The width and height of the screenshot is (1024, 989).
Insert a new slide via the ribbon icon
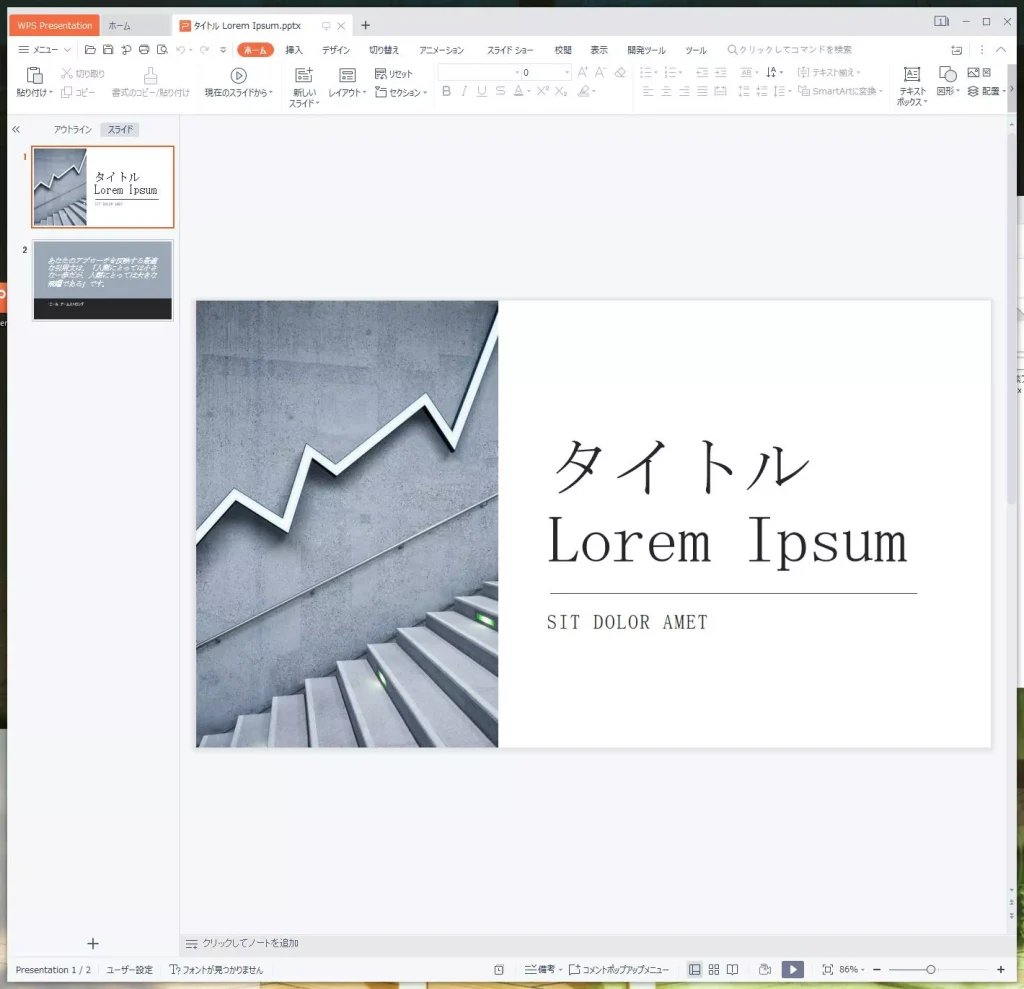303,76
